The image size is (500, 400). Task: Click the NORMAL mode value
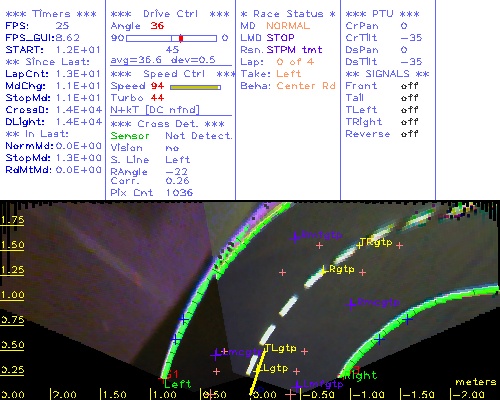tap(288, 26)
